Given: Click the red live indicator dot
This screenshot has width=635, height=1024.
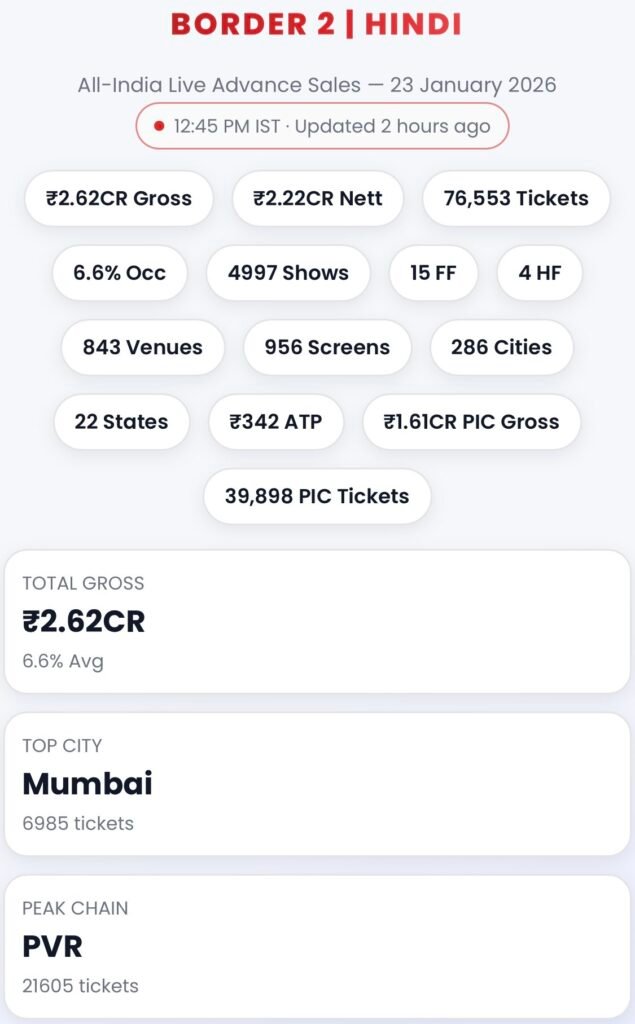Looking at the screenshot, I should [x=159, y=126].
